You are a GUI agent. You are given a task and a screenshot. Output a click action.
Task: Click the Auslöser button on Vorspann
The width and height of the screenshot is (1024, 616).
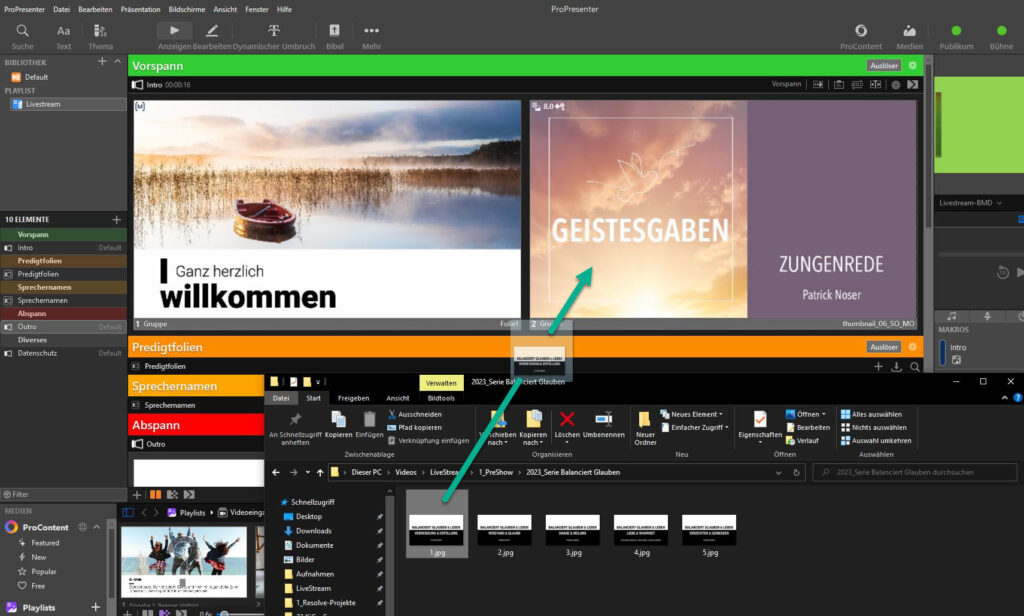point(883,66)
